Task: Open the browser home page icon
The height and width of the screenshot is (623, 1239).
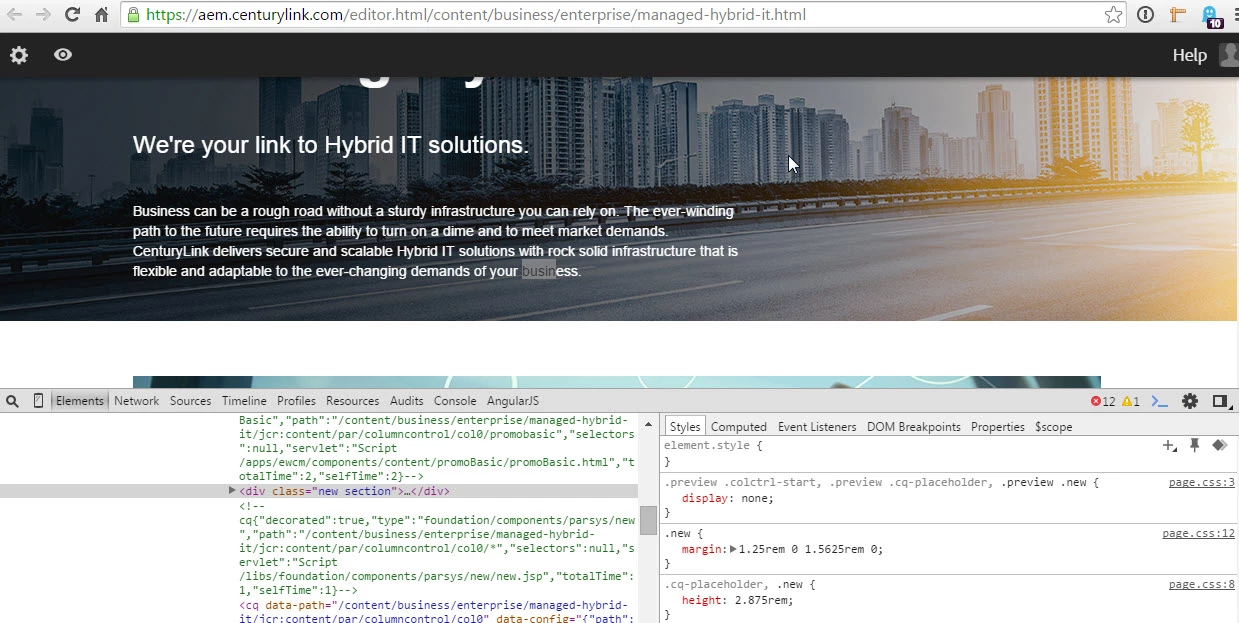Action: pos(101,15)
